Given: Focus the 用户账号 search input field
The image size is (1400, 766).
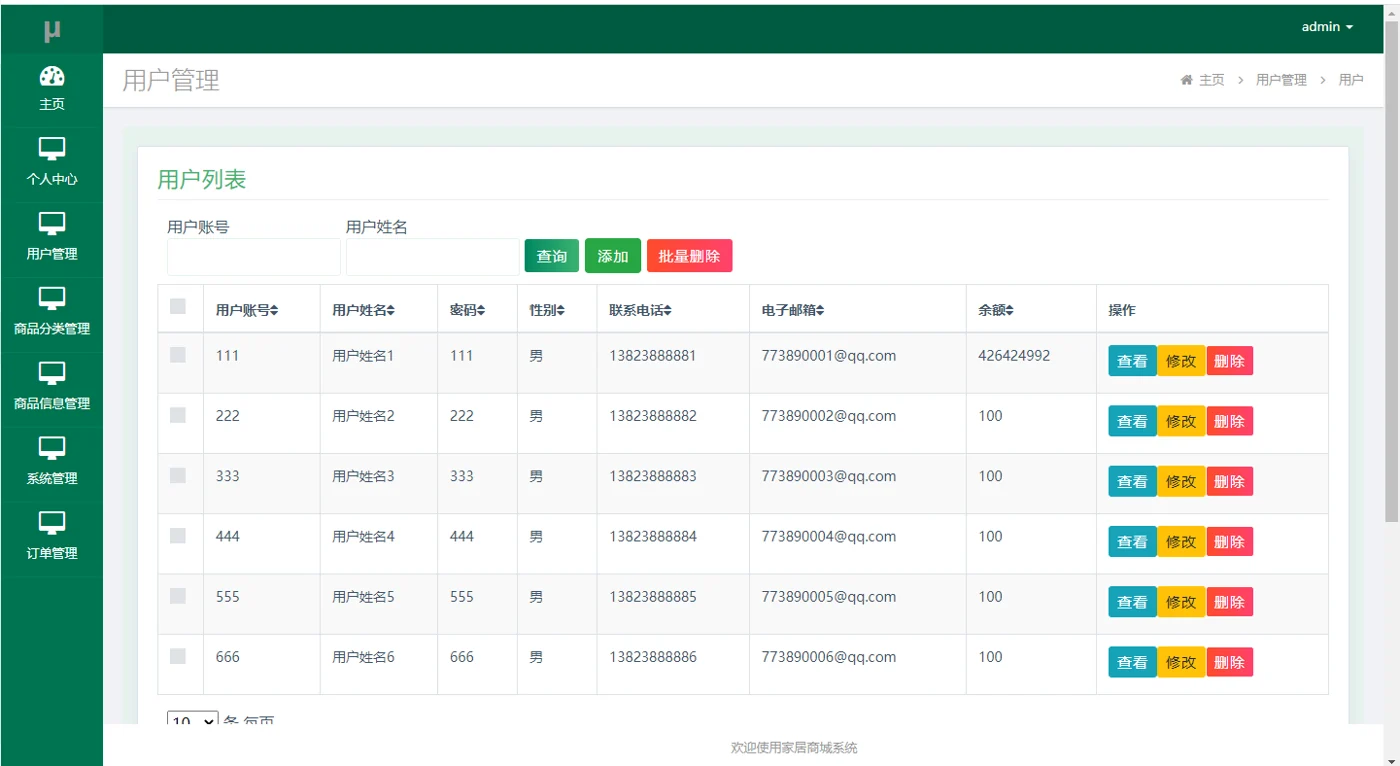Looking at the screenshot, I should (x=254, y=257).
